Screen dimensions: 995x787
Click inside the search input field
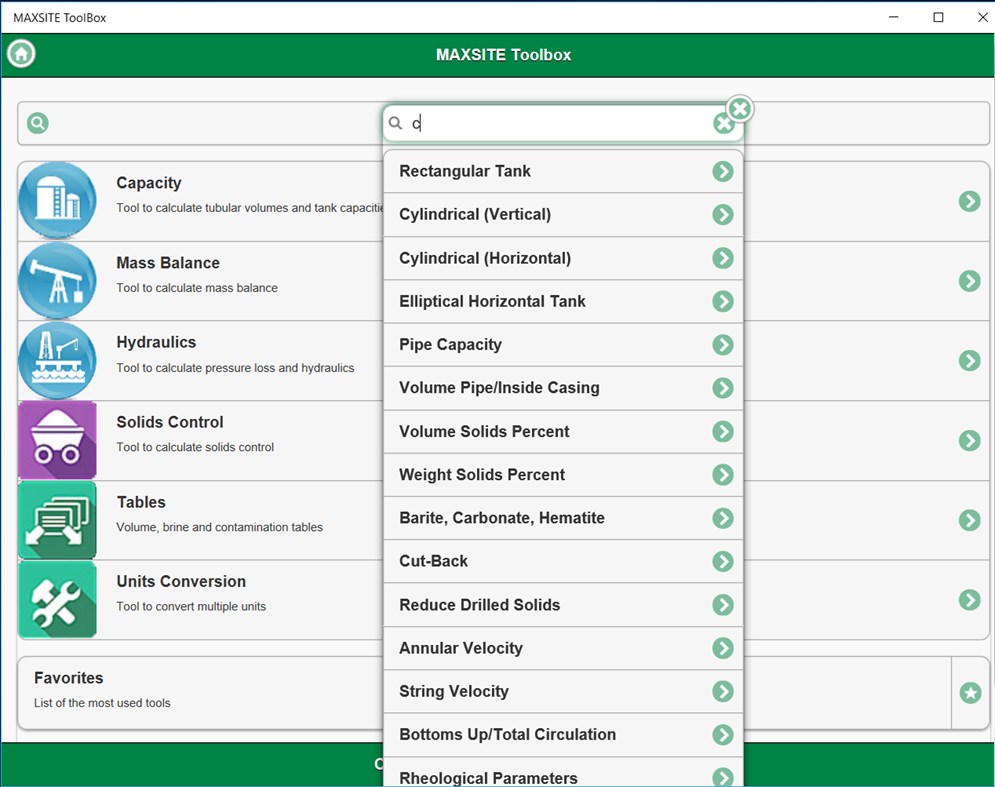[x=550, y=122]
